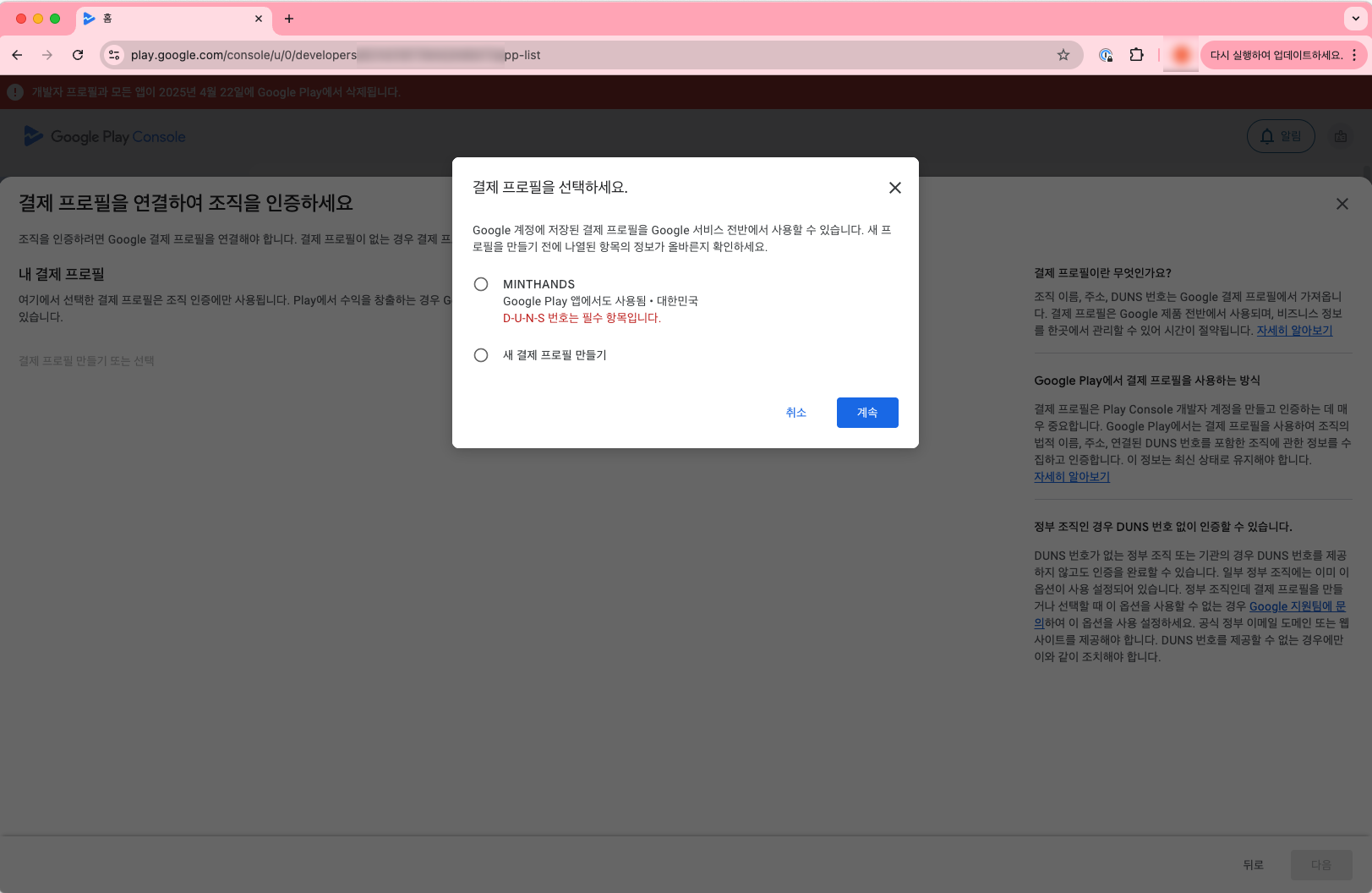The image size is (1372, 893).
Task: Go forward in browser history
Action: click(47, 55)
